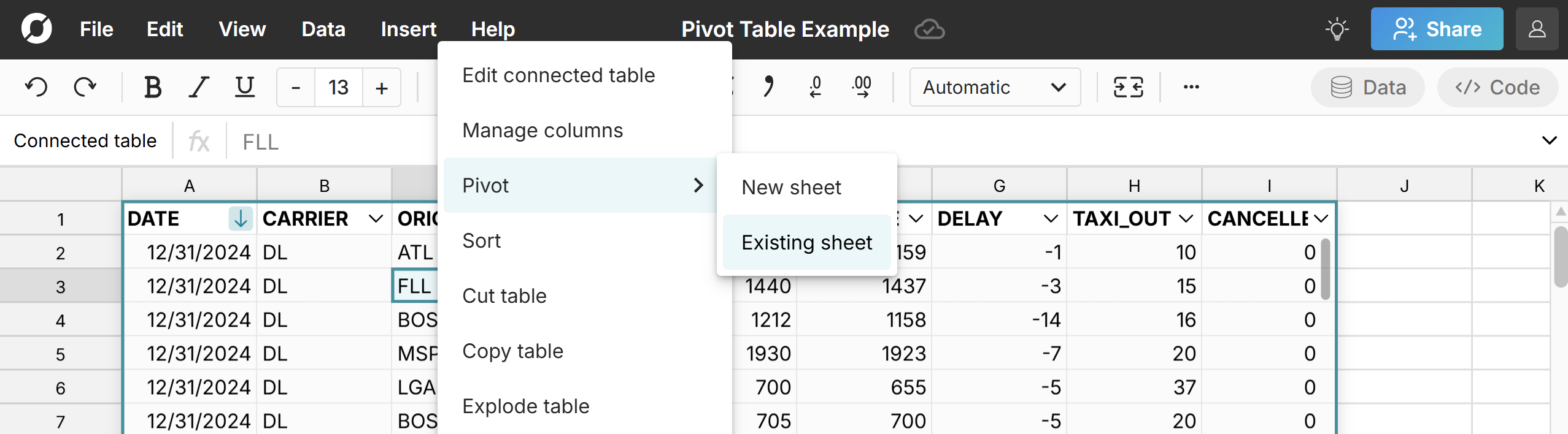Expand the formula bar chevron
Screen dimensions: 1568x434
coord(1549,141)
